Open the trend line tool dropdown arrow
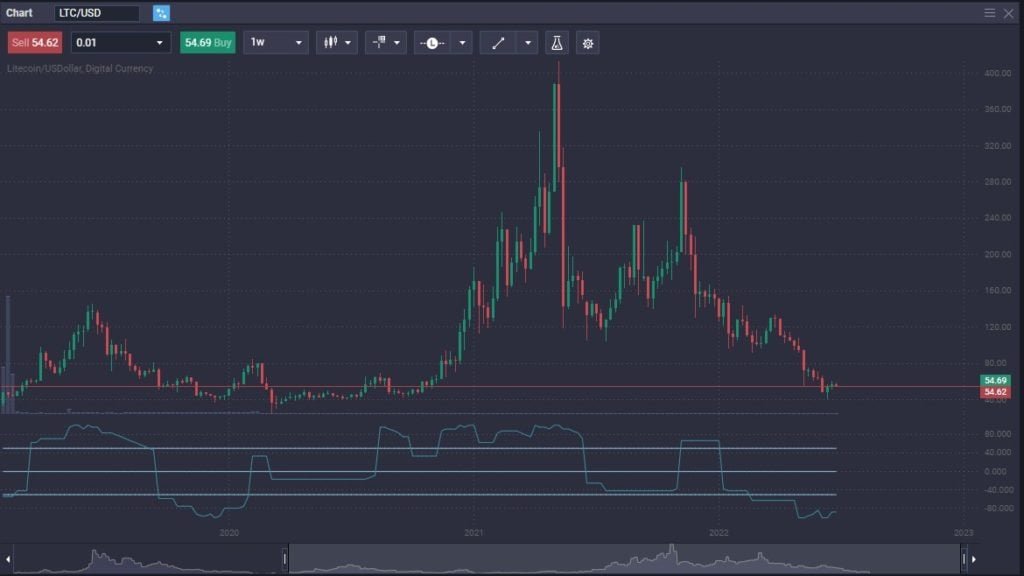The image size is (1024, 576). (528, 42)
